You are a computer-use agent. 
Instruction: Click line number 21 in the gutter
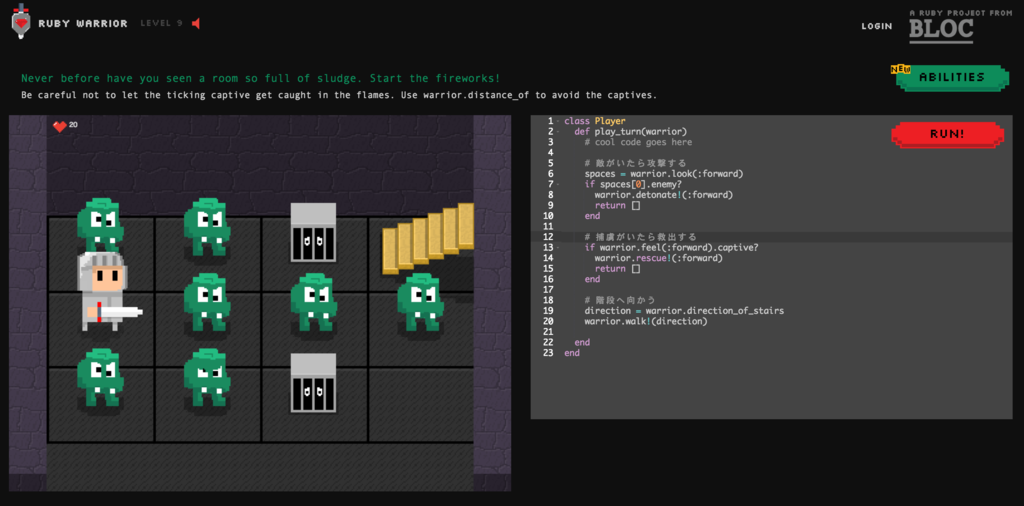coord(548,332)
